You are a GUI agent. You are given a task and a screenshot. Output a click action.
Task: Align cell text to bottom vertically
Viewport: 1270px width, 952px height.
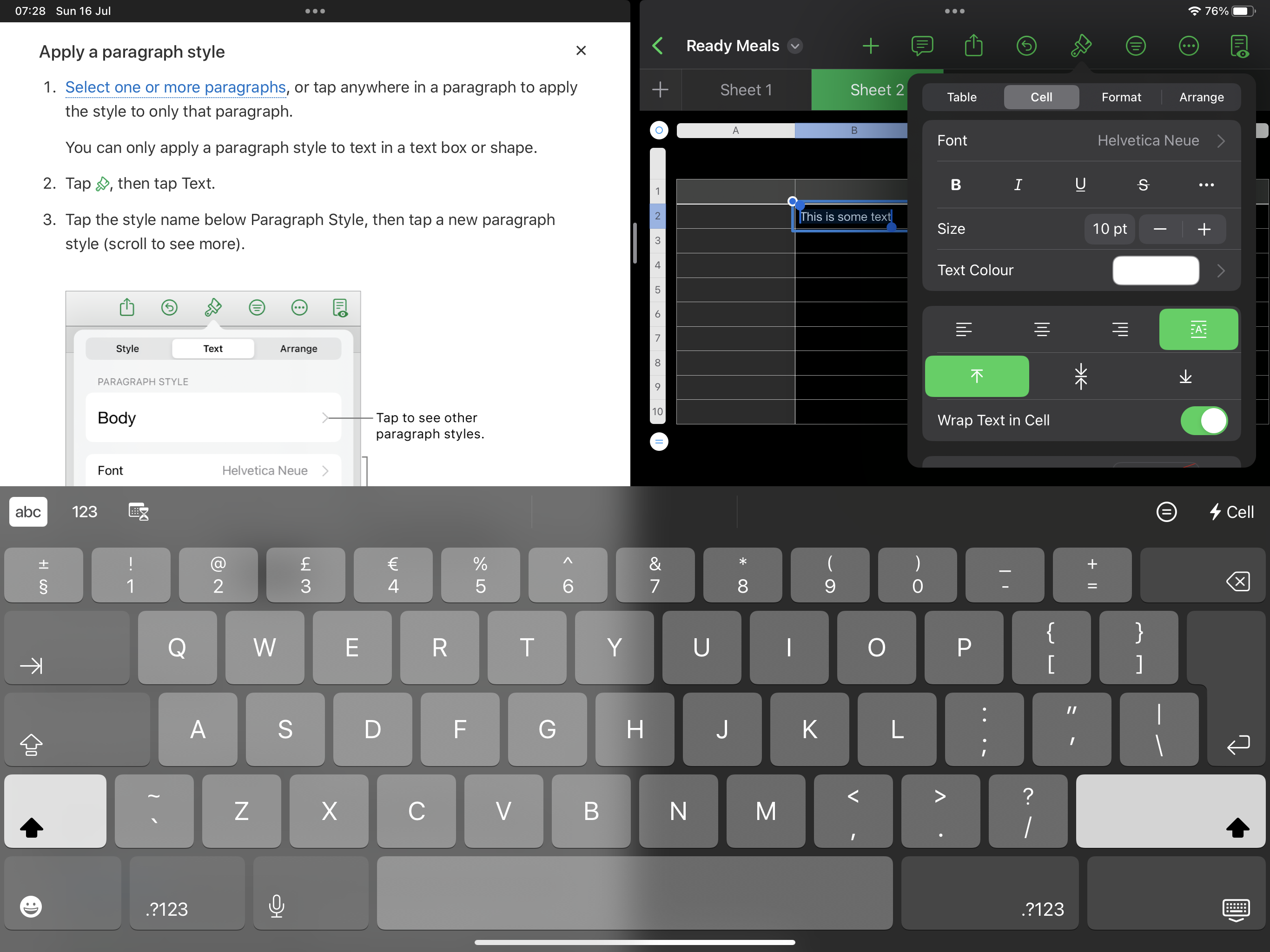click(x=1185, y=377)
